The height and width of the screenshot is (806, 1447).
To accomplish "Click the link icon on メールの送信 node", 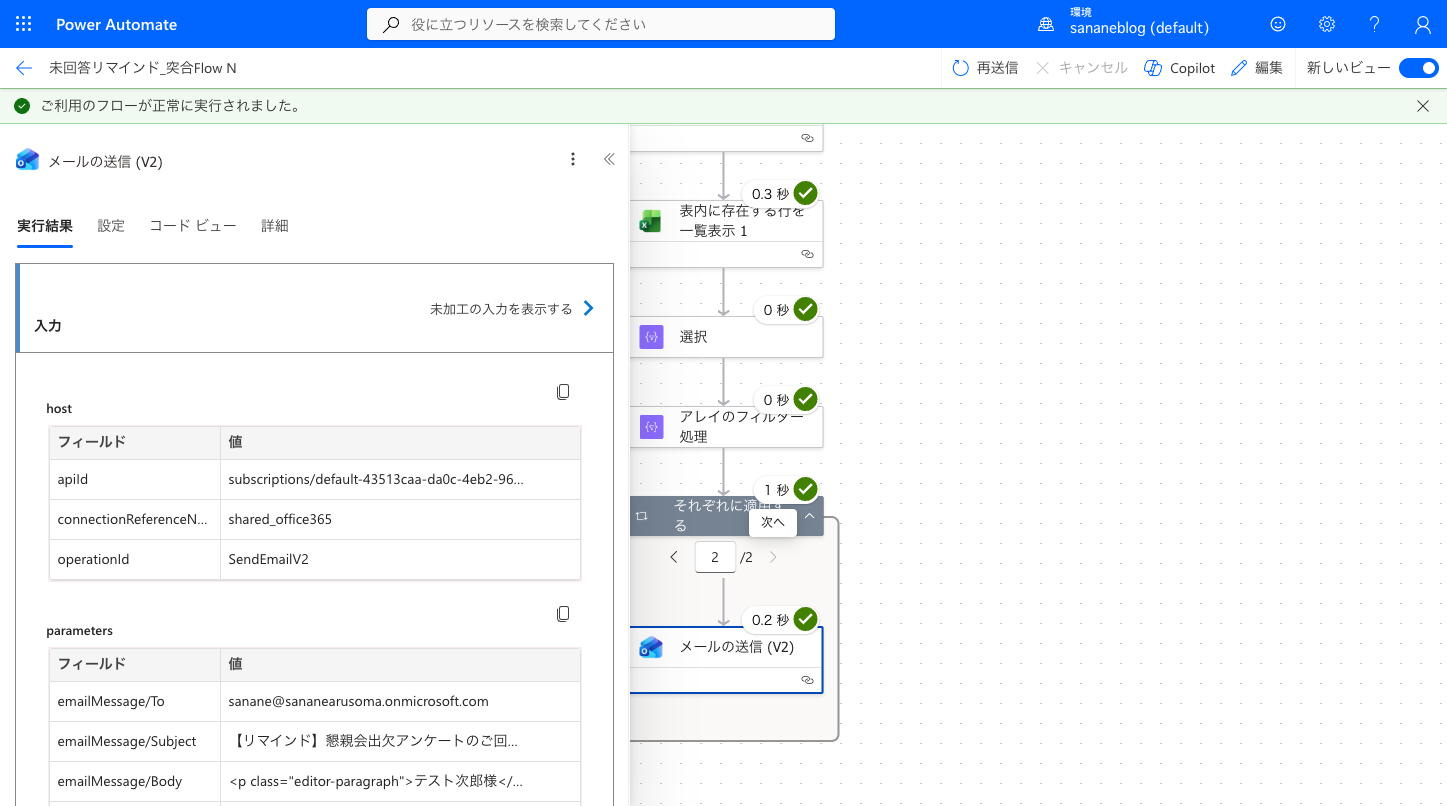I will pyautogui.click(x=807, y=680).
